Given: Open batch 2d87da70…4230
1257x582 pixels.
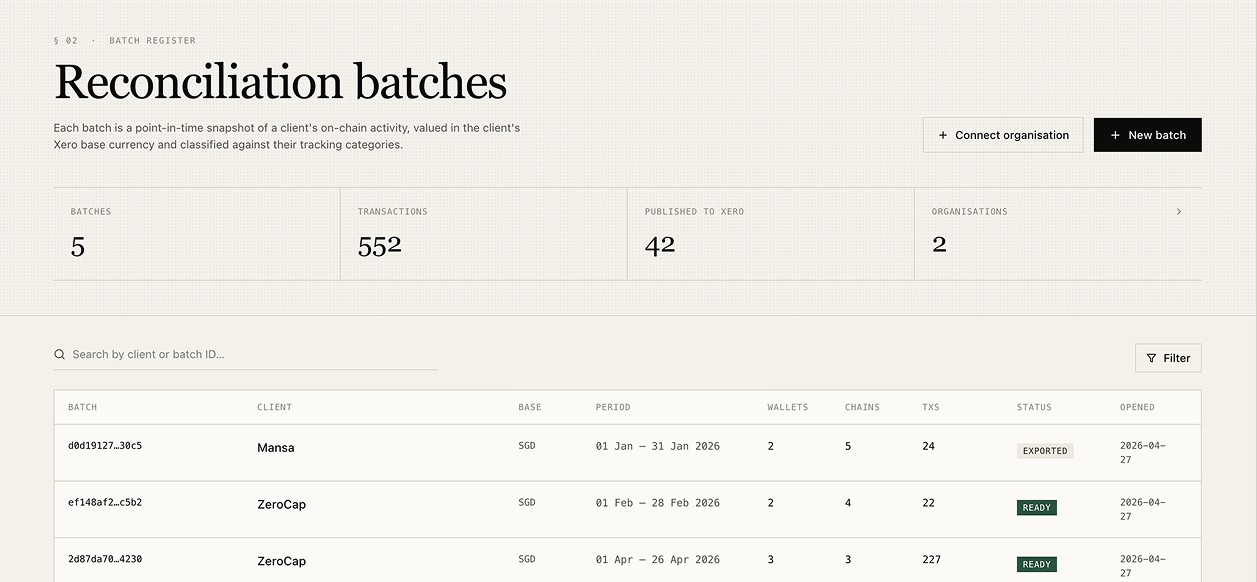Looking at the screenshot, I should (x=105, y=560).
